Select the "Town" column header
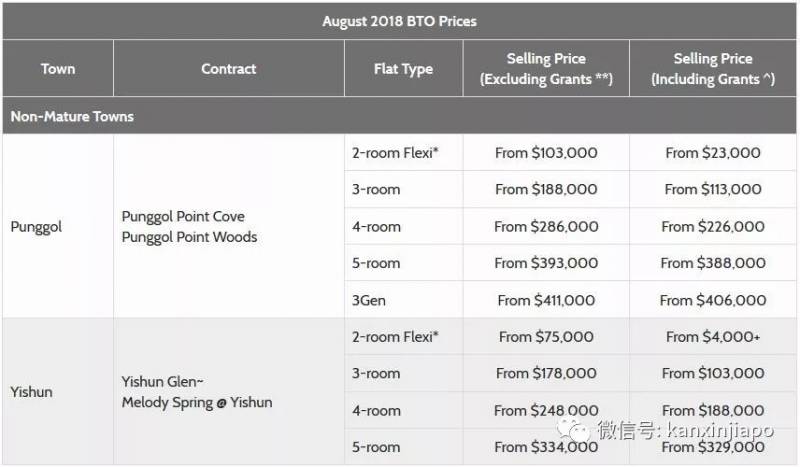This screenshot has width=800, height=467. [58, 69]
